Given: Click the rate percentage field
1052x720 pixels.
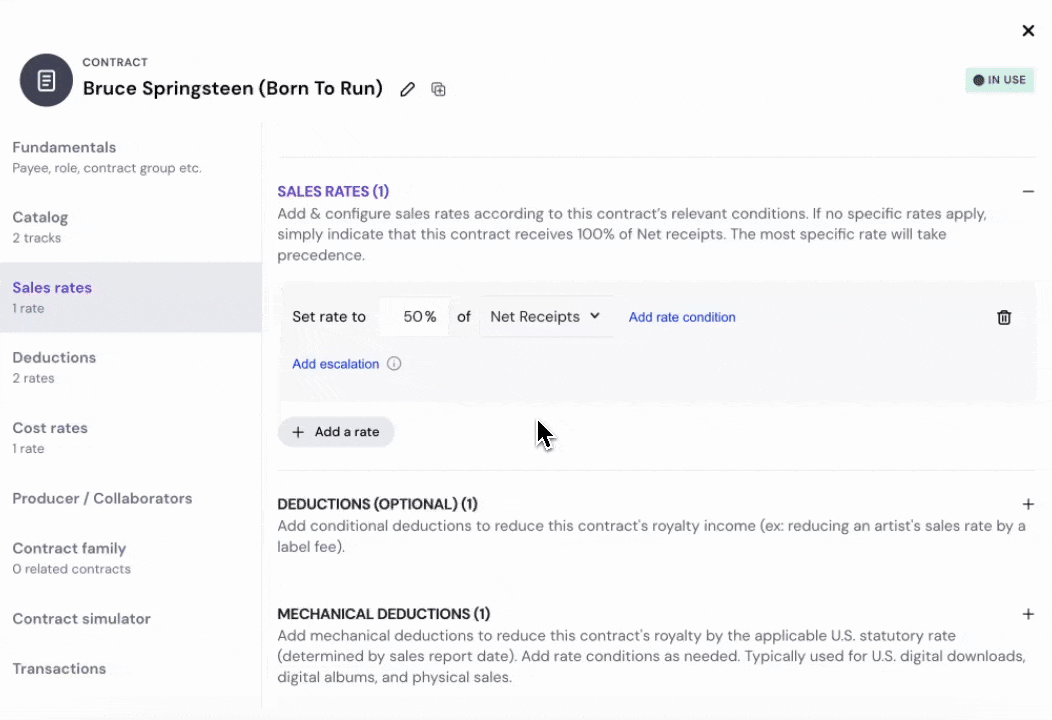Looking at the screenshot, I should click(414, 317).
